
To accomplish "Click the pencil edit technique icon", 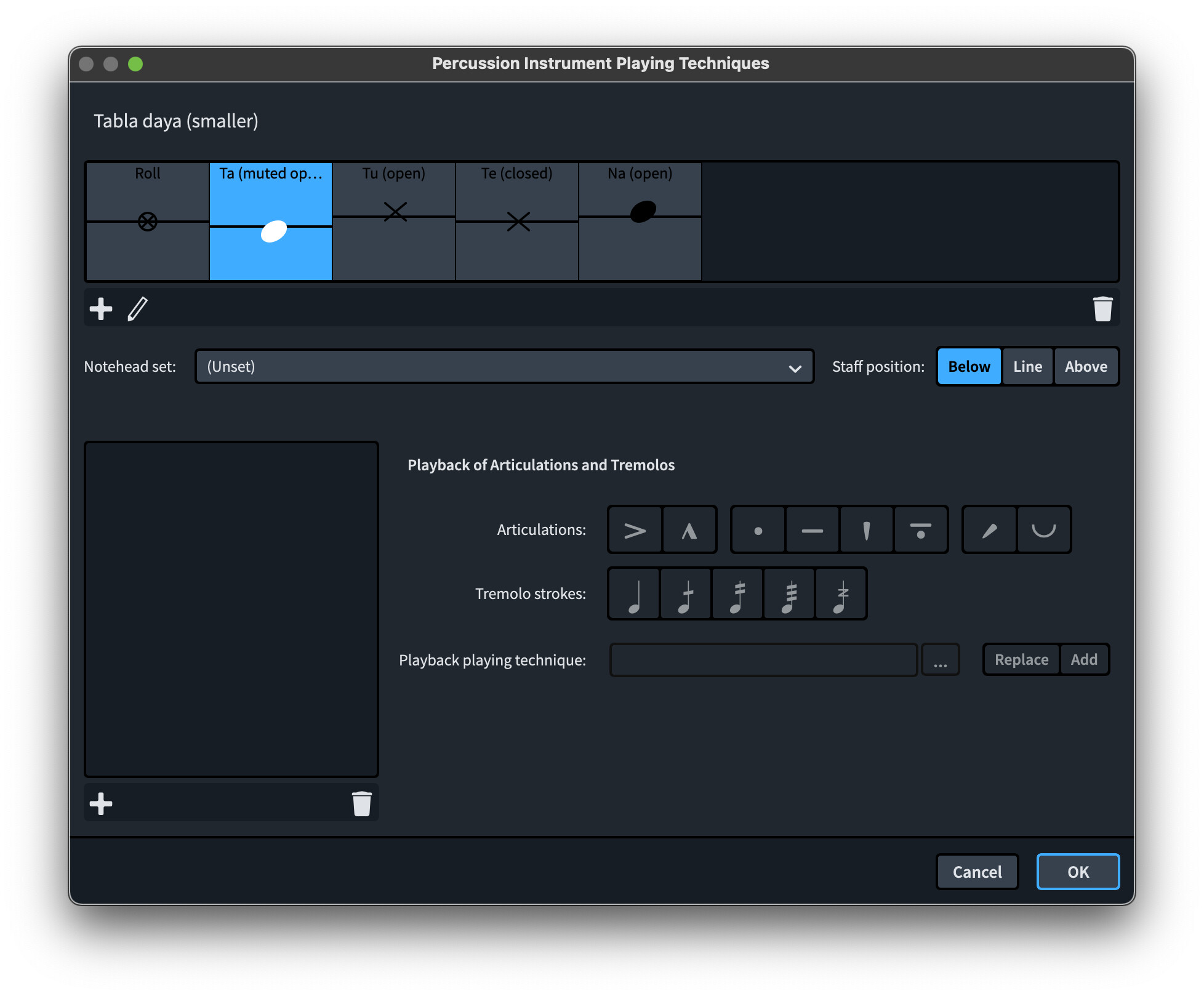I will click(x=137, y=309).
